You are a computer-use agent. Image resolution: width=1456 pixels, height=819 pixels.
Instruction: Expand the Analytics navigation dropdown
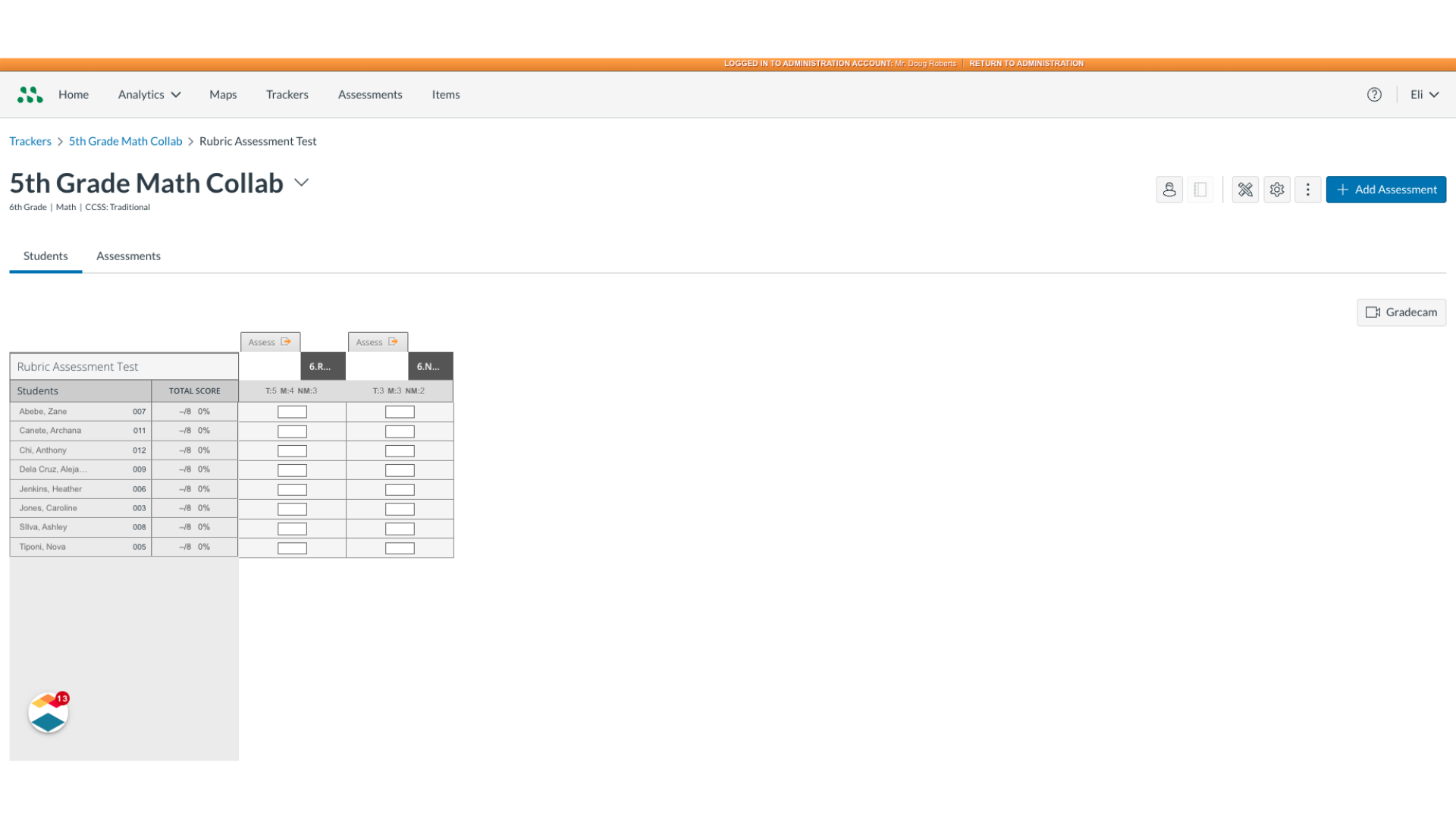149,94
